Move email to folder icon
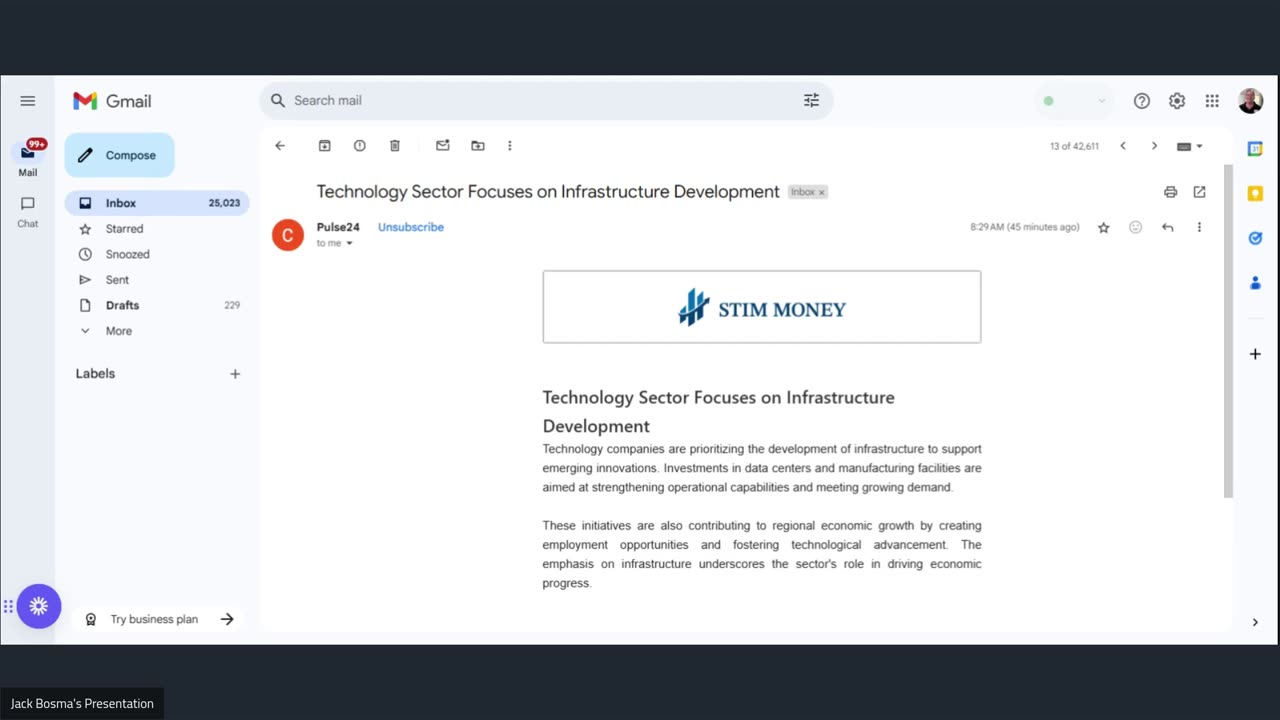1280x720 pixels. click(x=478, y=146)
